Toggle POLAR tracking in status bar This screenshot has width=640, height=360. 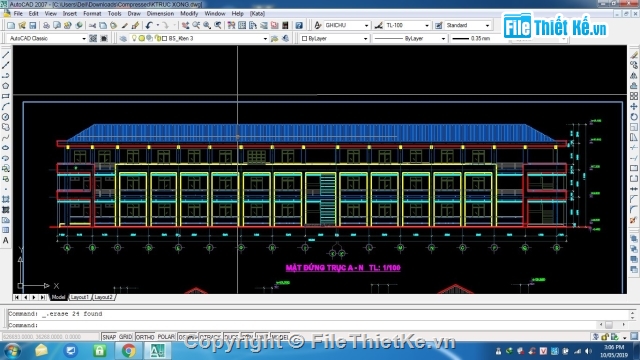[166, 337]
